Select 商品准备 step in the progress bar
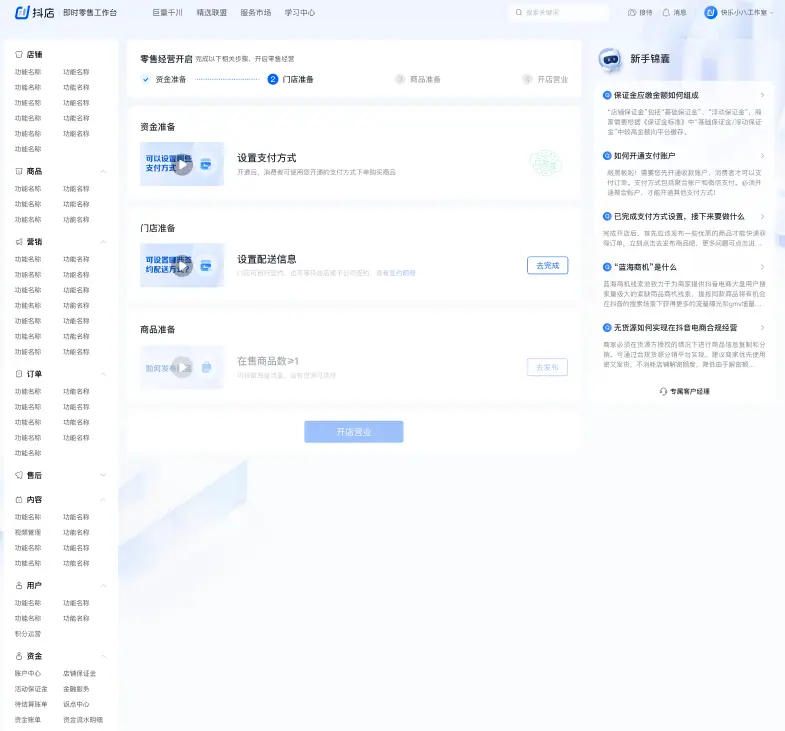This screenshot has width=785, height=731. click(x=418, y=79)
